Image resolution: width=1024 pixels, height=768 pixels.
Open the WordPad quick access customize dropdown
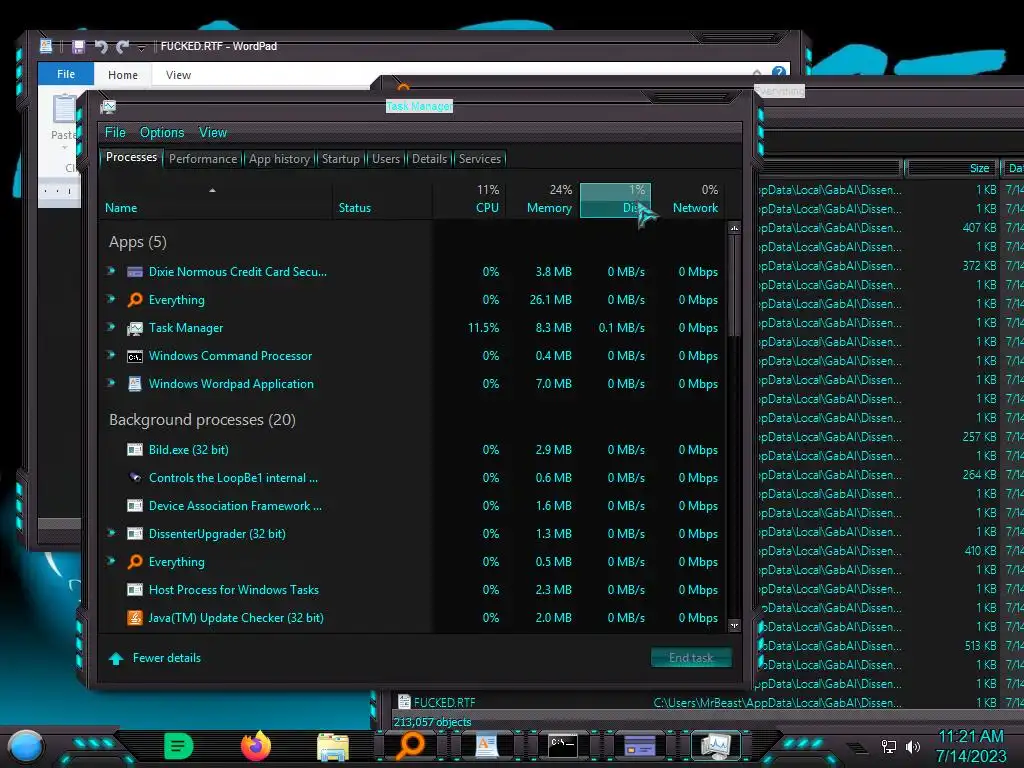click(141, 48)
